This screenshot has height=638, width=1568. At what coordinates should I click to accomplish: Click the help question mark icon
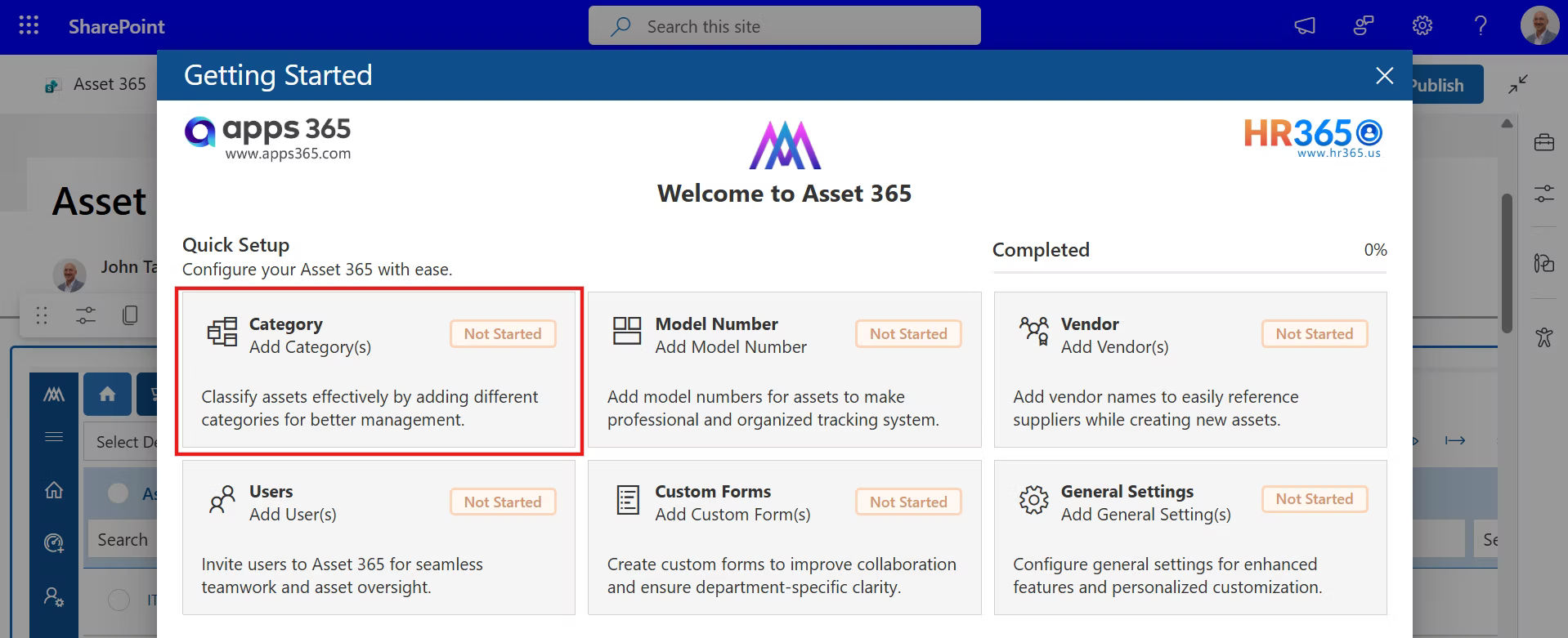(1480, 26)
